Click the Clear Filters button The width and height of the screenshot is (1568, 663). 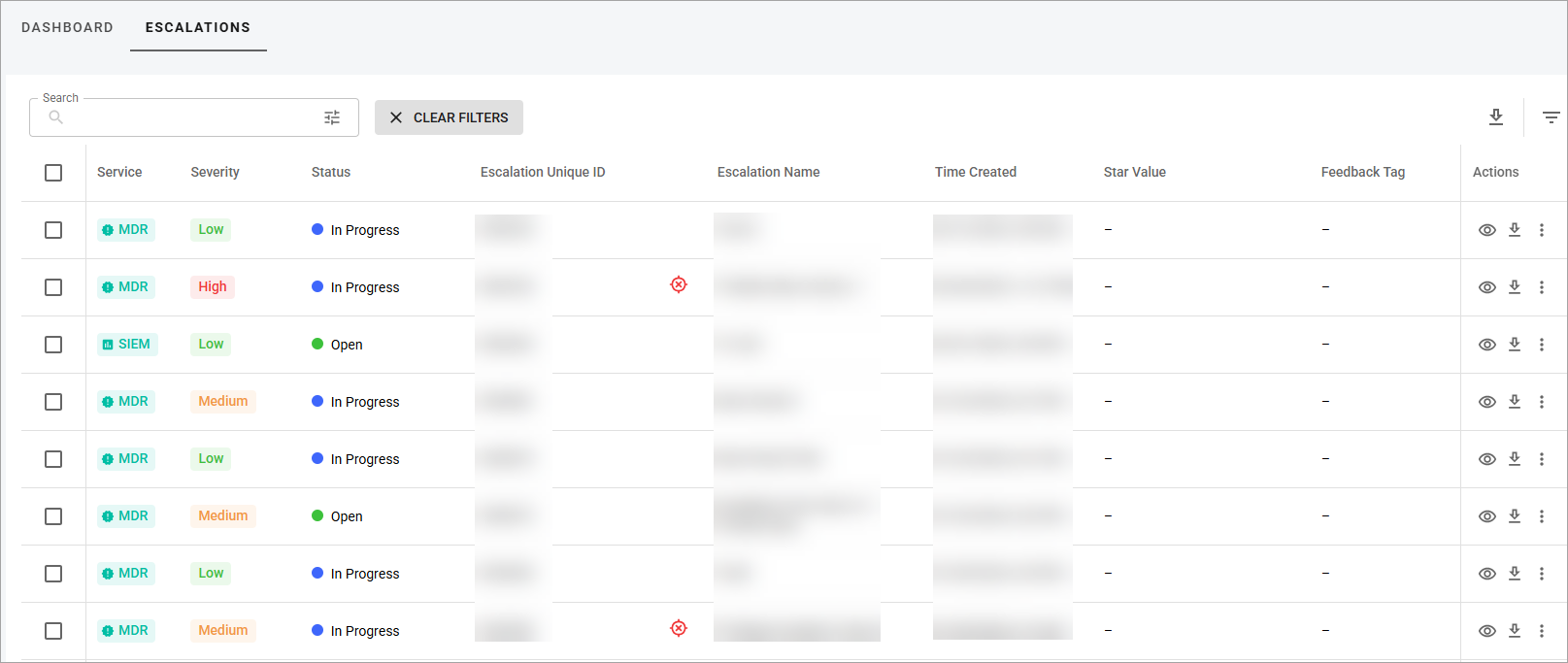[449, 117]
